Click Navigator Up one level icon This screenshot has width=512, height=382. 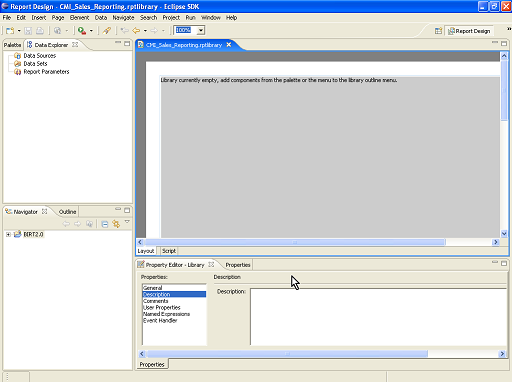click(89, 224)
